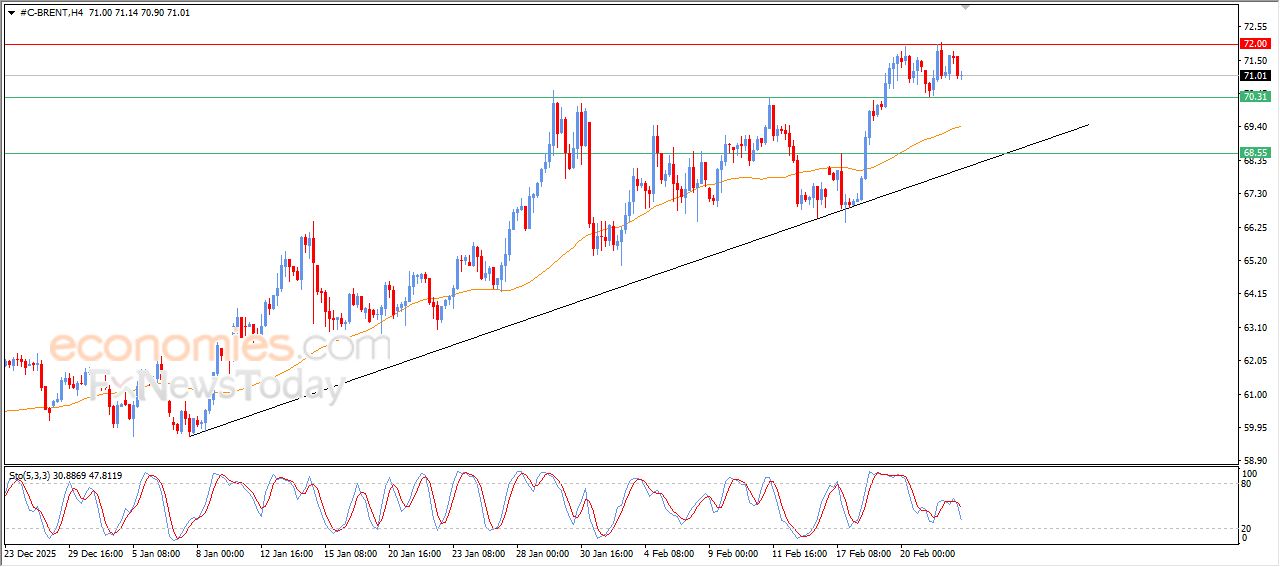Click the economies.com watermark logo
Viewport: 1280px width, 567px height.
pyautogui.click(x=218, y=347)
